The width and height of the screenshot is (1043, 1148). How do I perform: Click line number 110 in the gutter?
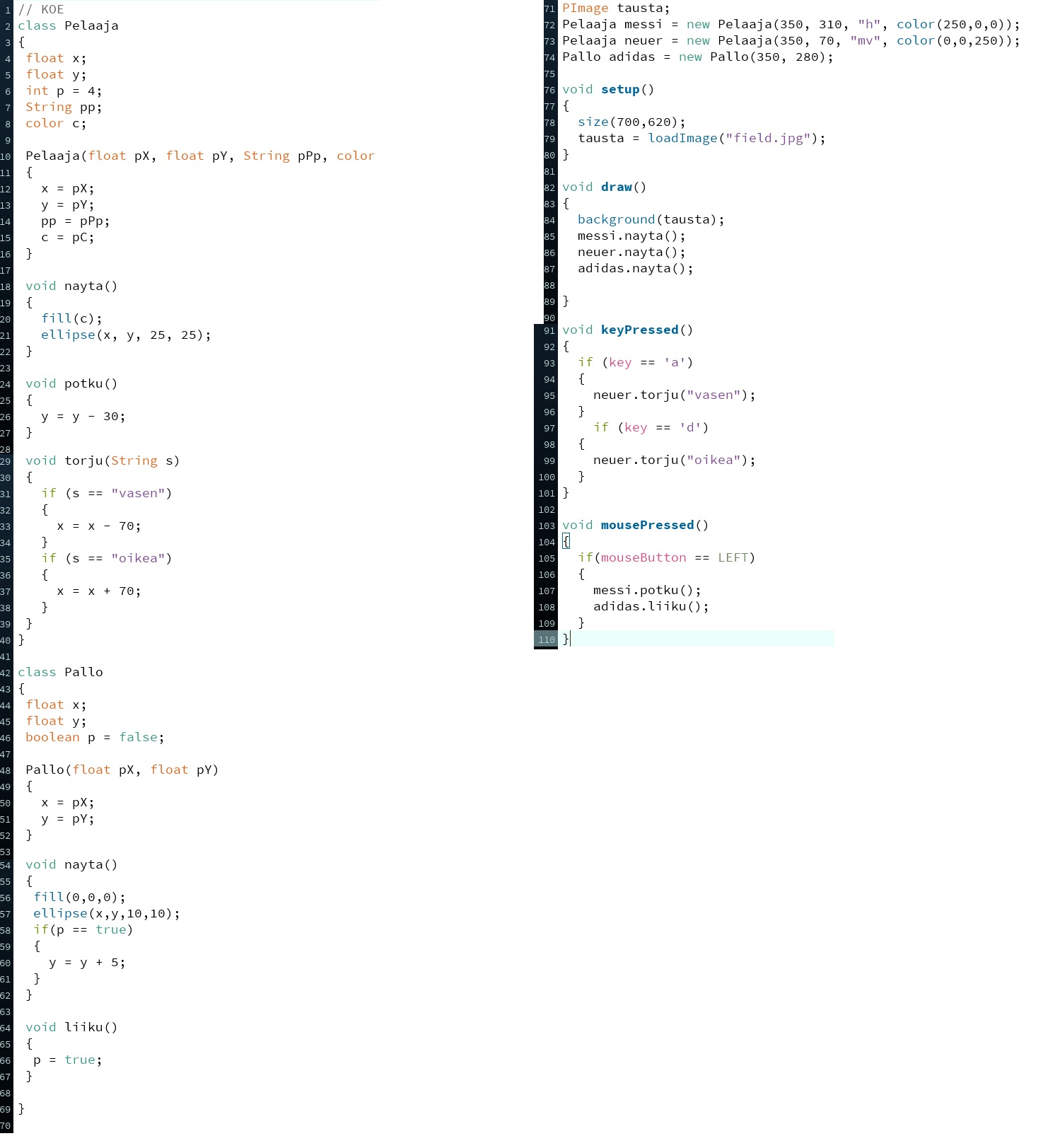(x=546, y=639)
